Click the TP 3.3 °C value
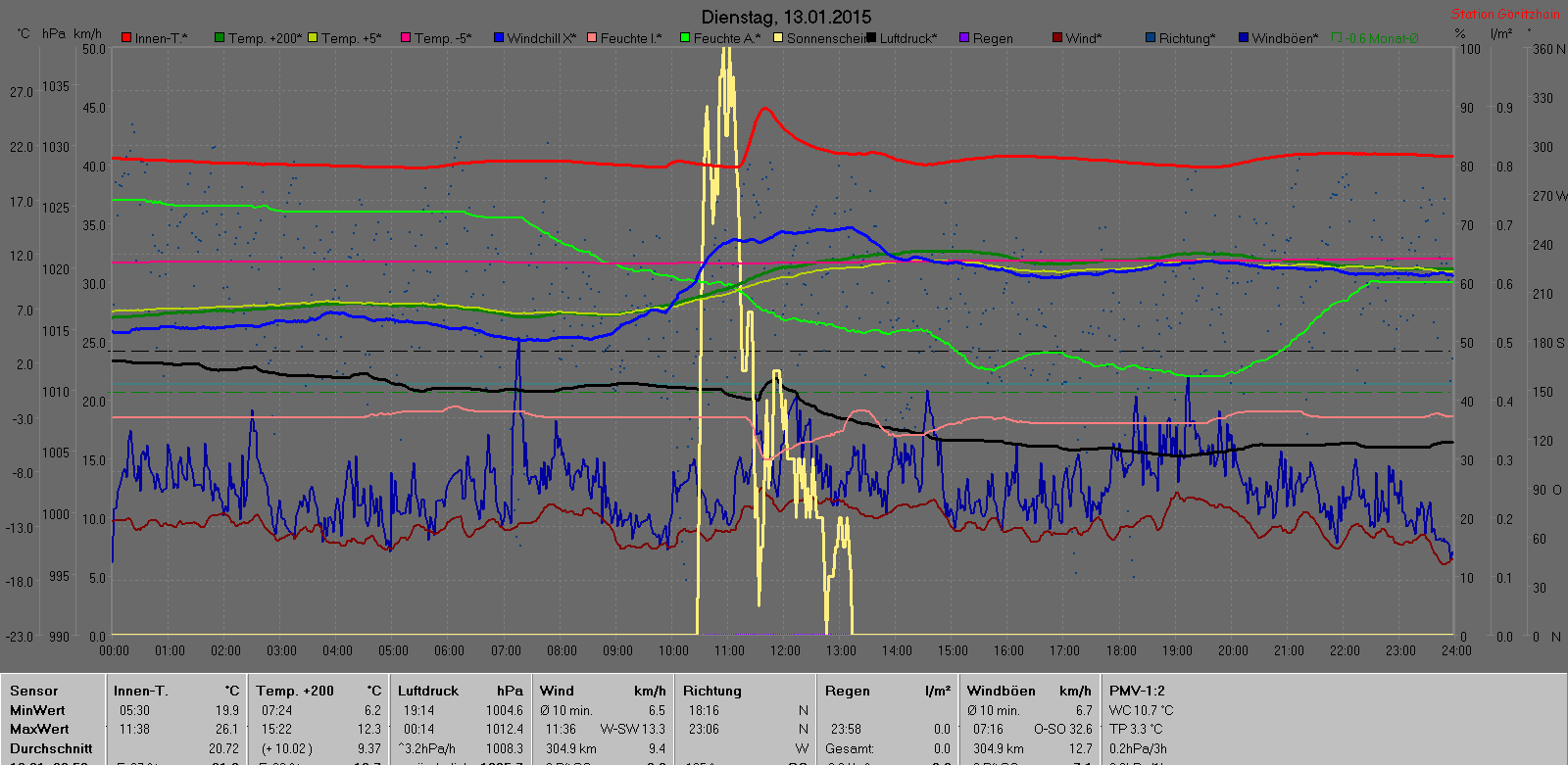 [x=1136, y=729]
